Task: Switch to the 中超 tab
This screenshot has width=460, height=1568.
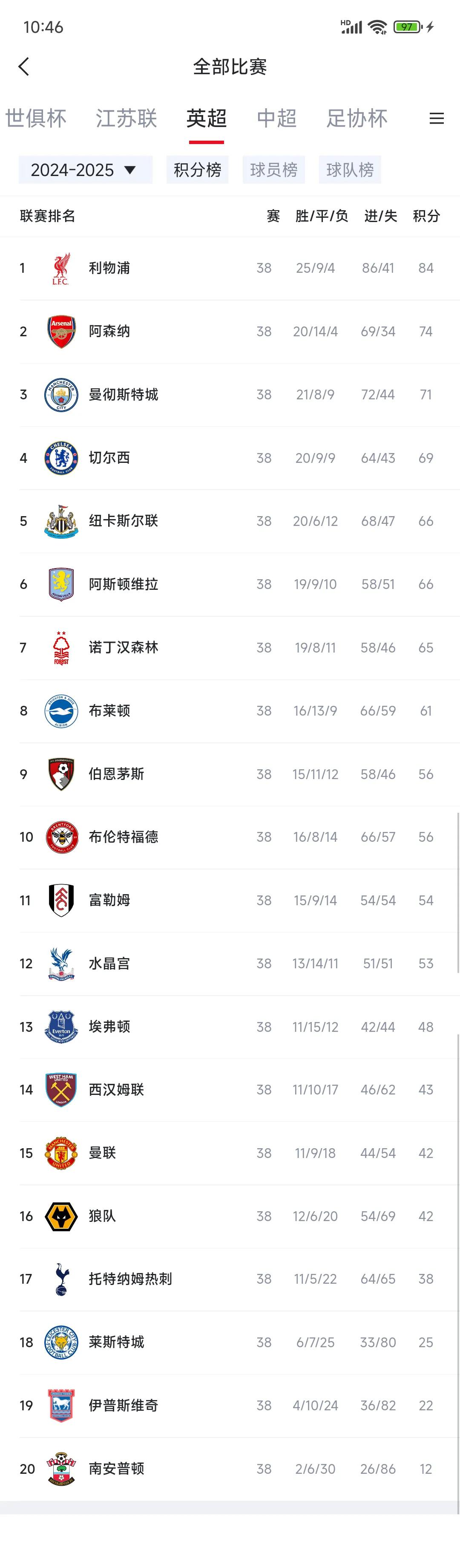Action: coord(277,118)
